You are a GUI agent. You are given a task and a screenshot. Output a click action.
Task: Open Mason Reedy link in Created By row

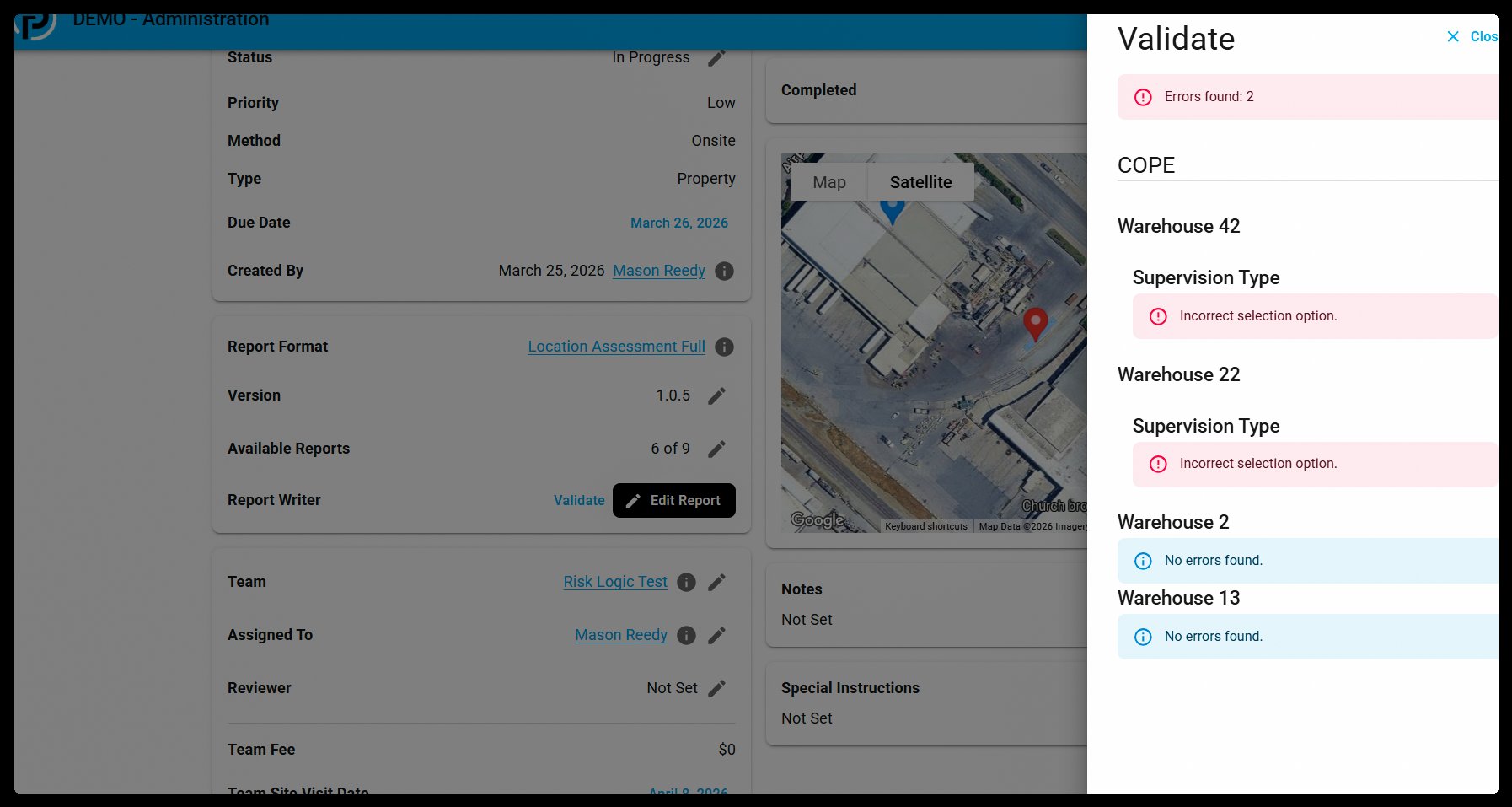[x=659, y=271]
